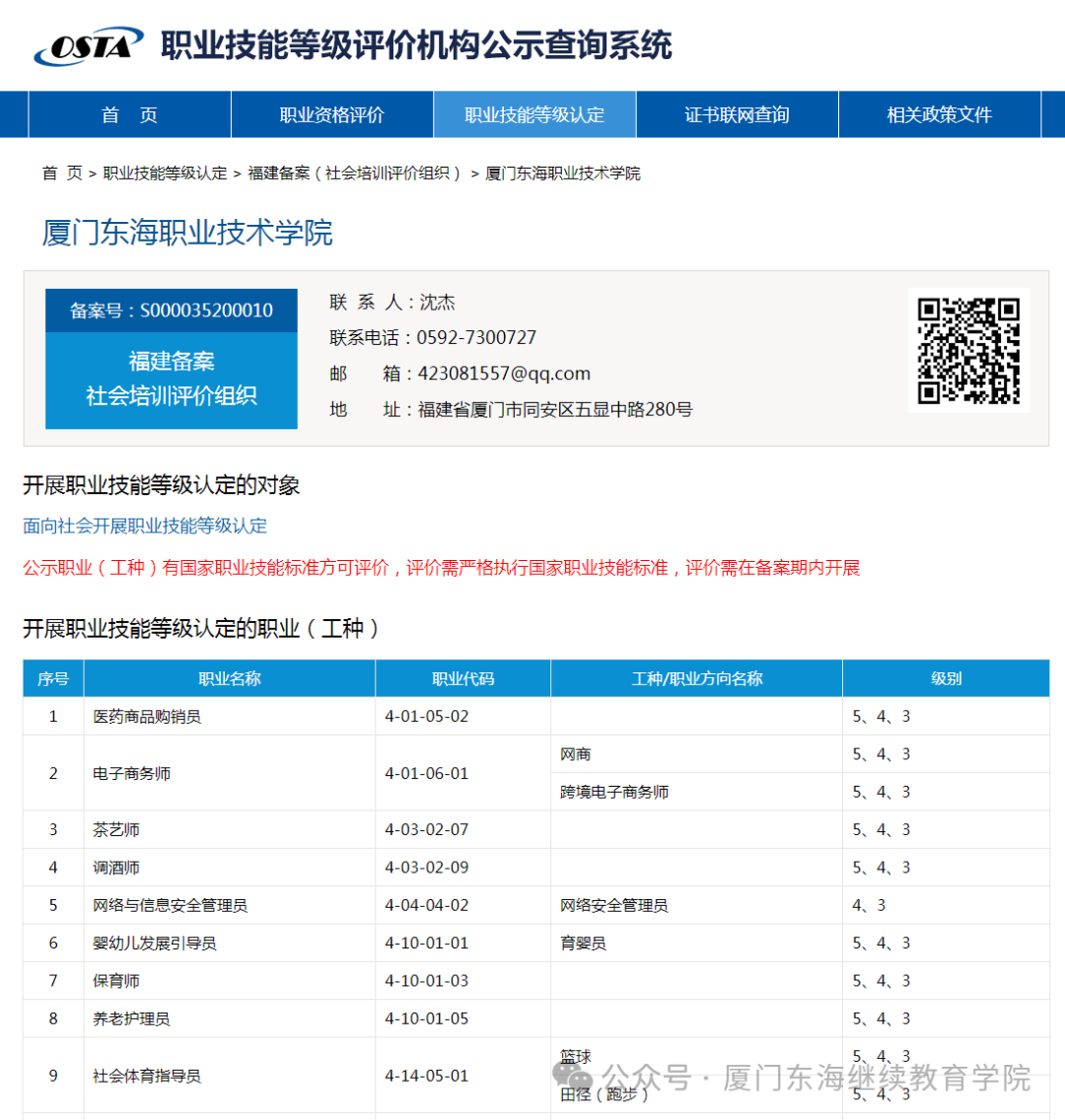Image resolution: width=1065 pixels, height=1120 pixels.
Task: Click the email 423081557@qq.com
Action: [504, 374]
